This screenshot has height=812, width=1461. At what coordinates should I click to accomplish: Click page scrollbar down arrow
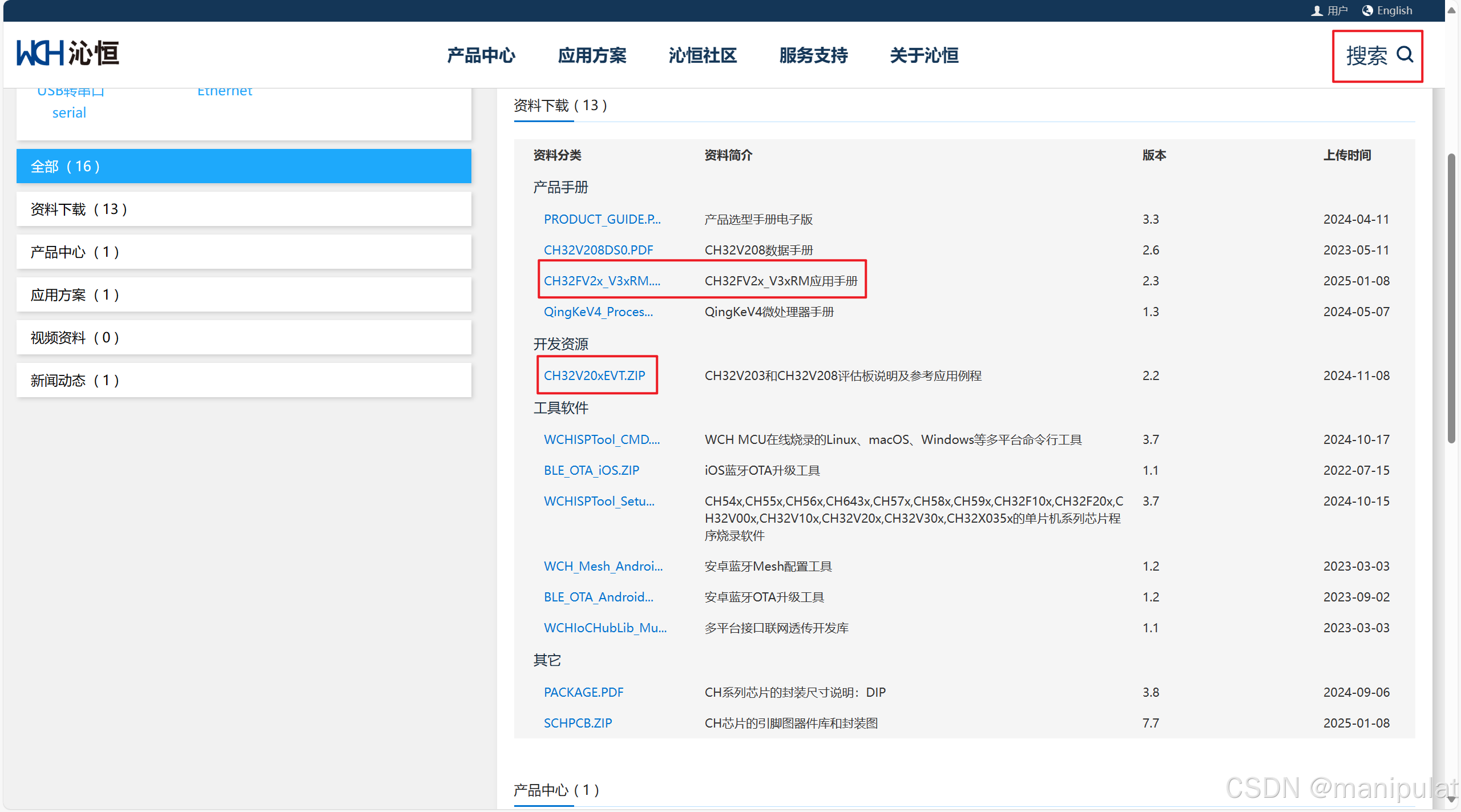(x=1451, y=800)
